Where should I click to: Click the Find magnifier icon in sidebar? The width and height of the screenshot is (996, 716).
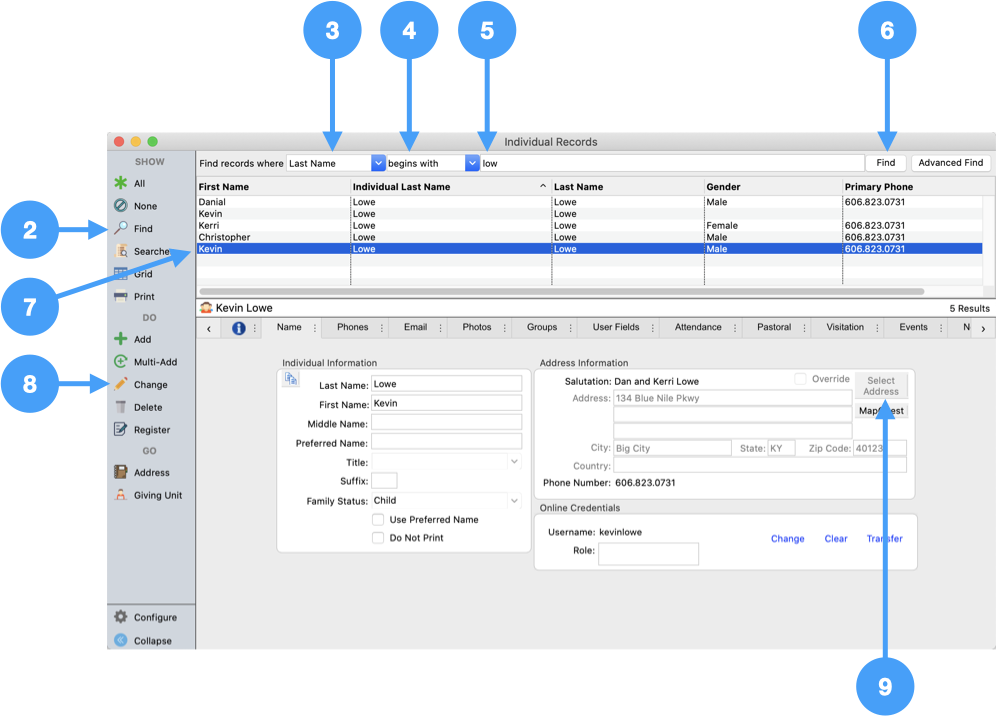tap(121, 228)
